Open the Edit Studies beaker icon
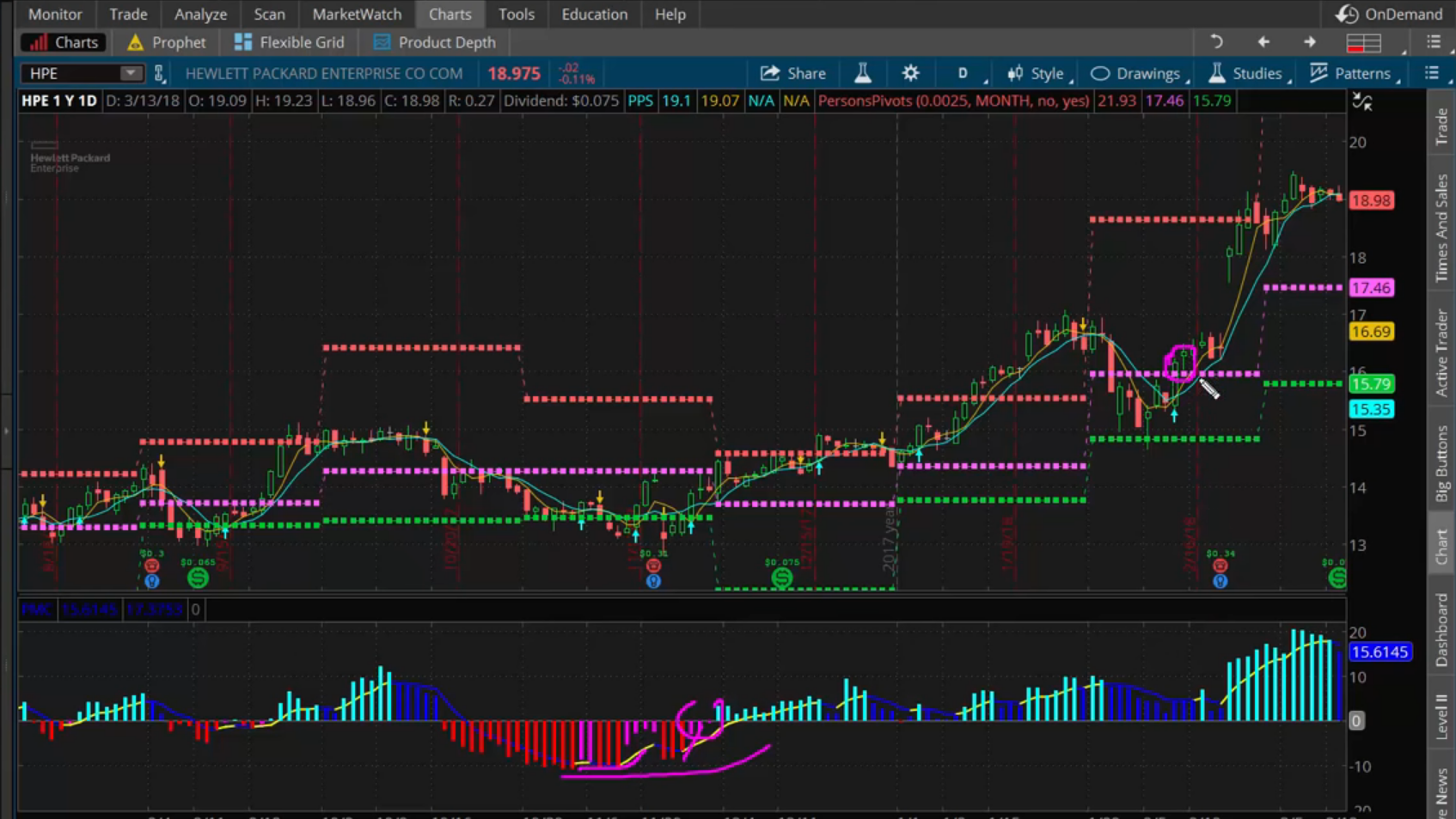The image size is (1456, 819). [862, 74]
